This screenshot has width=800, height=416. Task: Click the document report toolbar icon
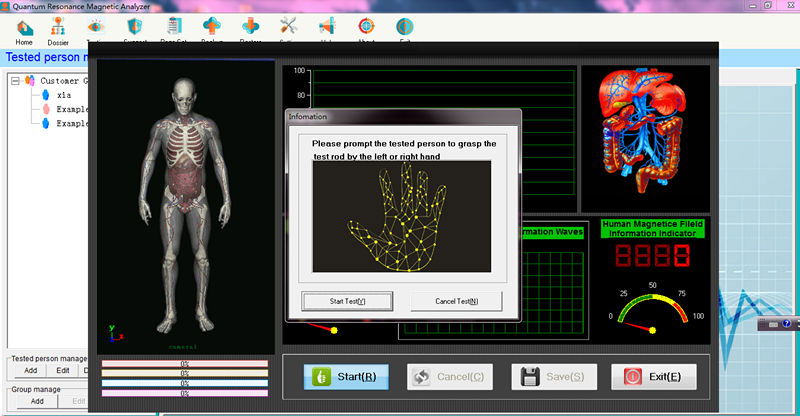[174, 26]
